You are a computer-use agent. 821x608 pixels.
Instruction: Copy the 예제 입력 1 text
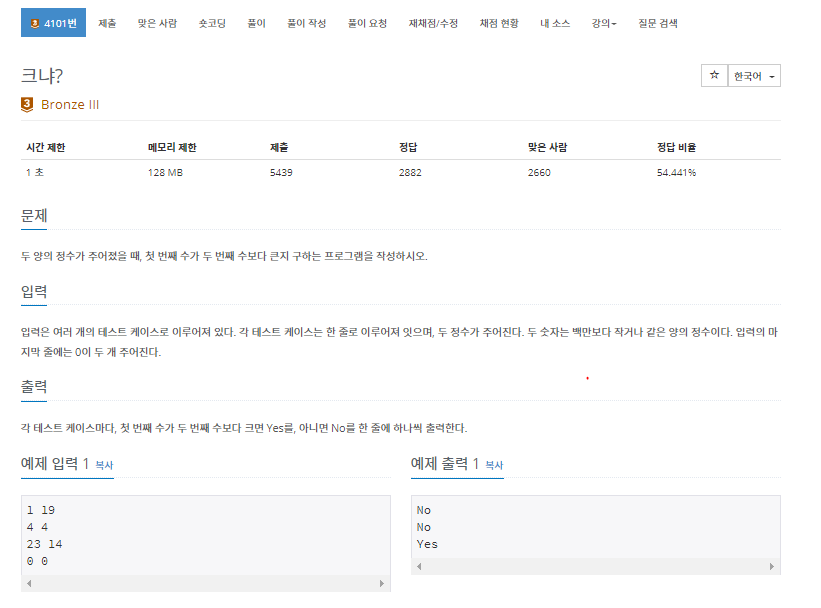[104, 465]
